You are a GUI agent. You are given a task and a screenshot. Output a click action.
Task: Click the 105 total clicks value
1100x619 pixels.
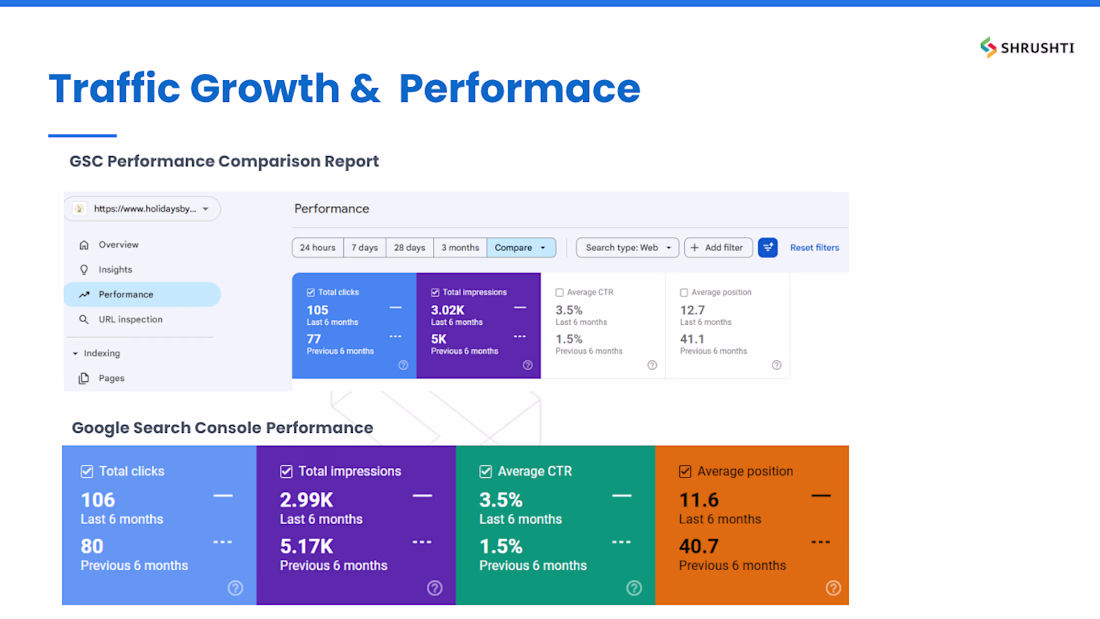317,310
